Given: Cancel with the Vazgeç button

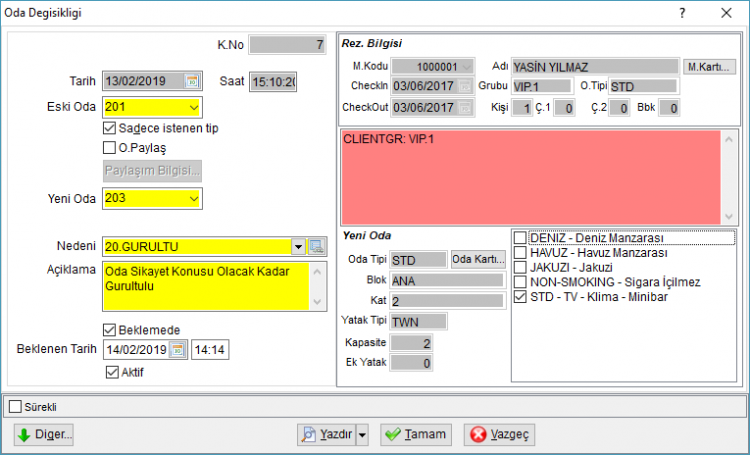Looking at the screenshot, I should 499,434.
